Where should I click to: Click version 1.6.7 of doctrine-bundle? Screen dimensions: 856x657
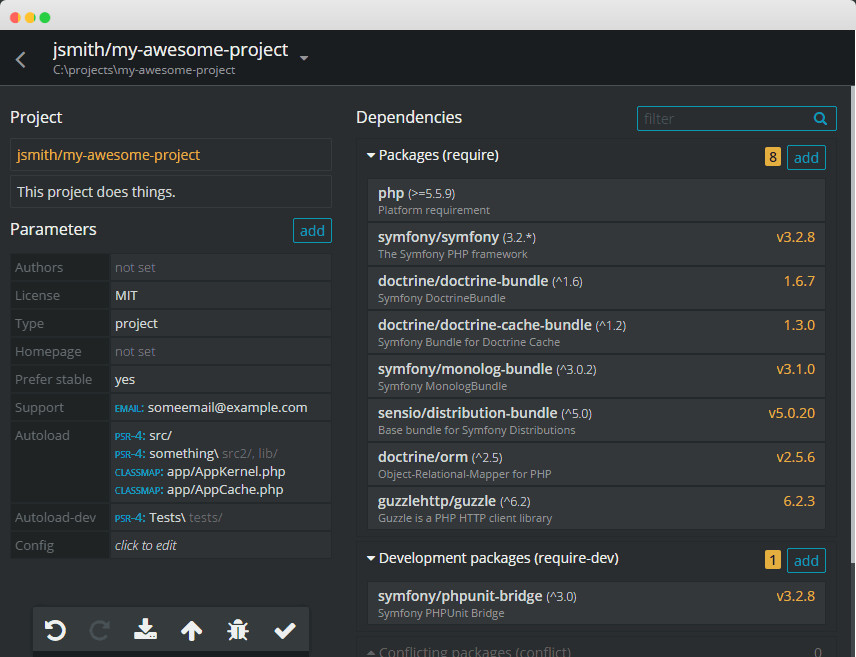click(x=799, y=281)
